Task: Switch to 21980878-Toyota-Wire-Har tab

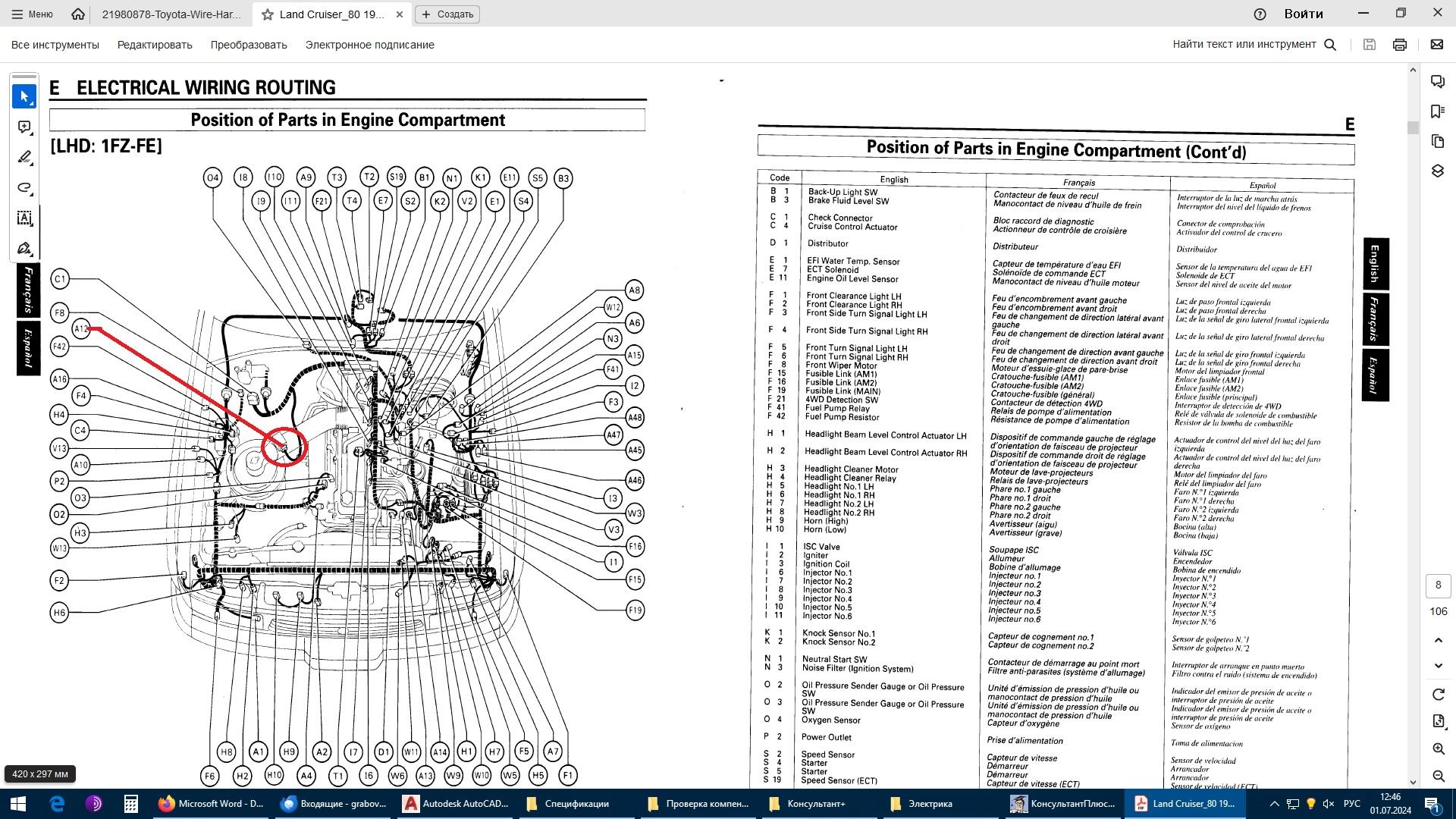Action: coord(171,14)
